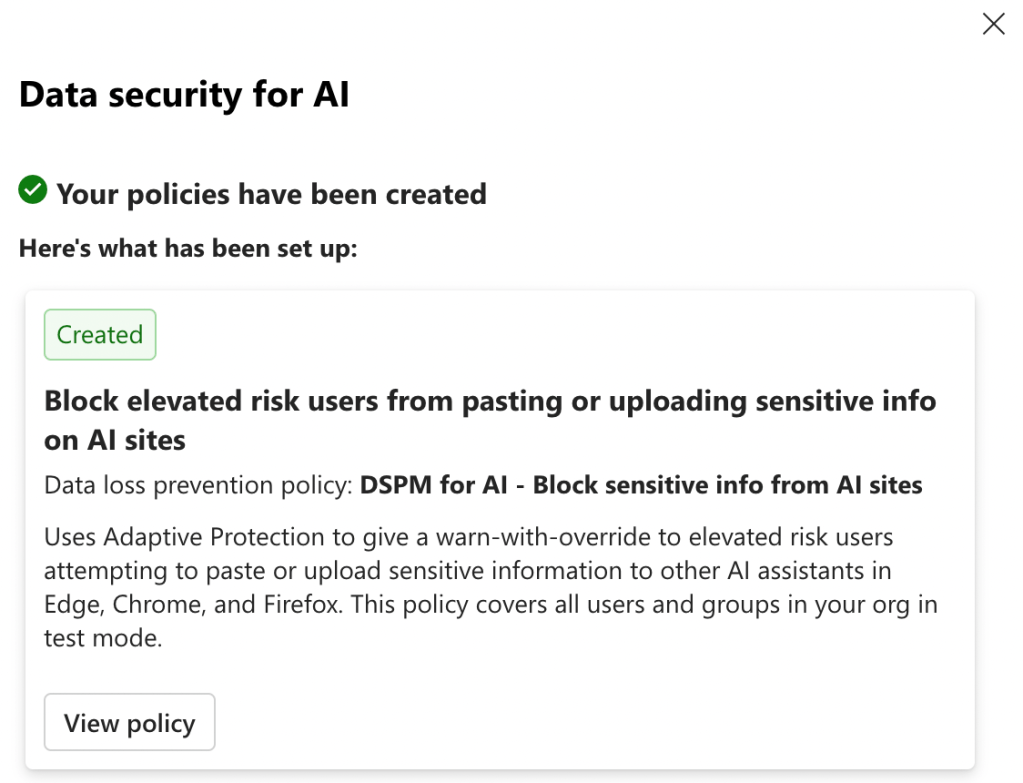This screenshot has width=1023, height=783.
Task: Click the green Created status badge
Action: (100, 335)
